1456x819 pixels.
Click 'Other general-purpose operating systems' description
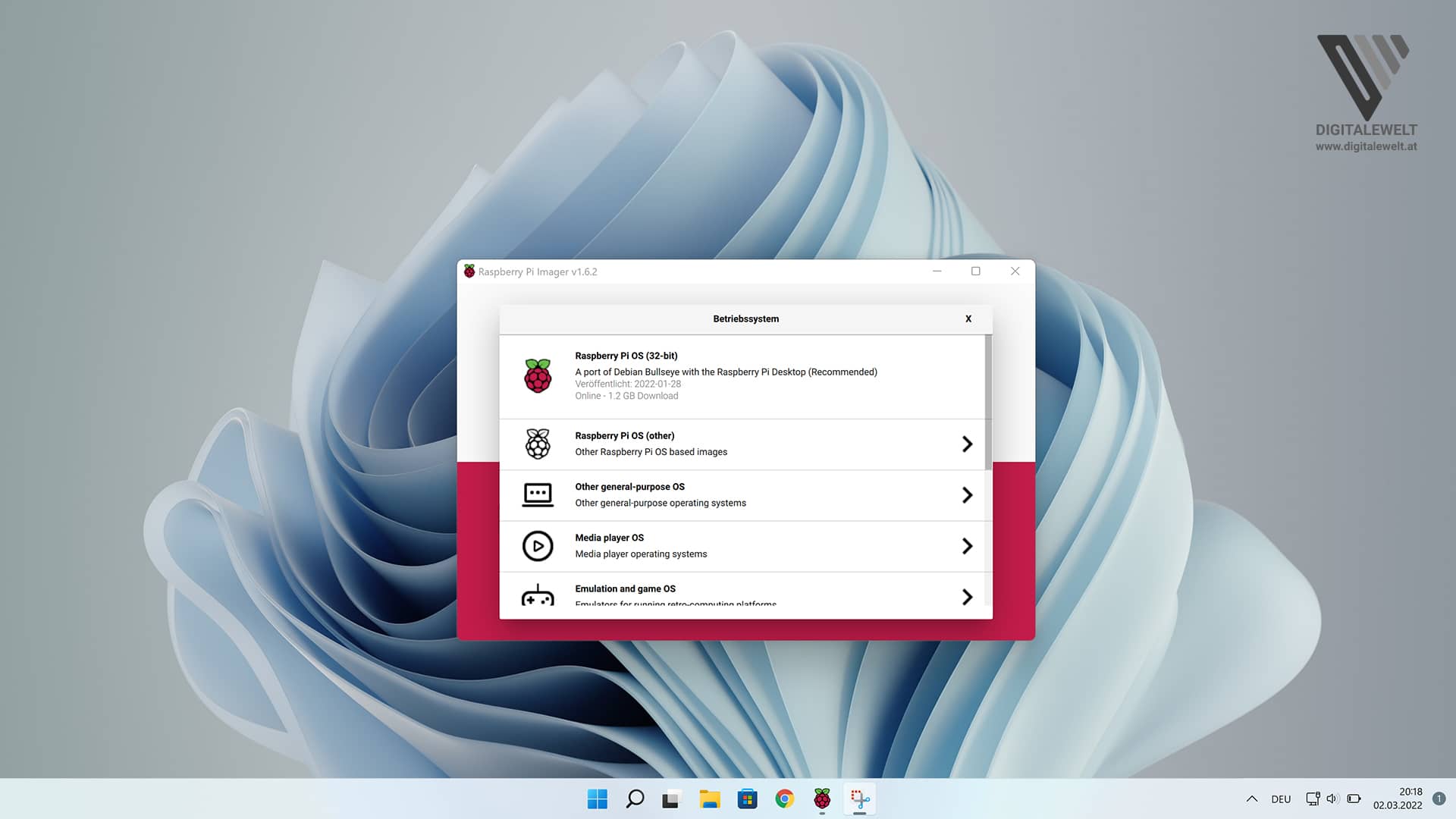[x=661, y=504]
